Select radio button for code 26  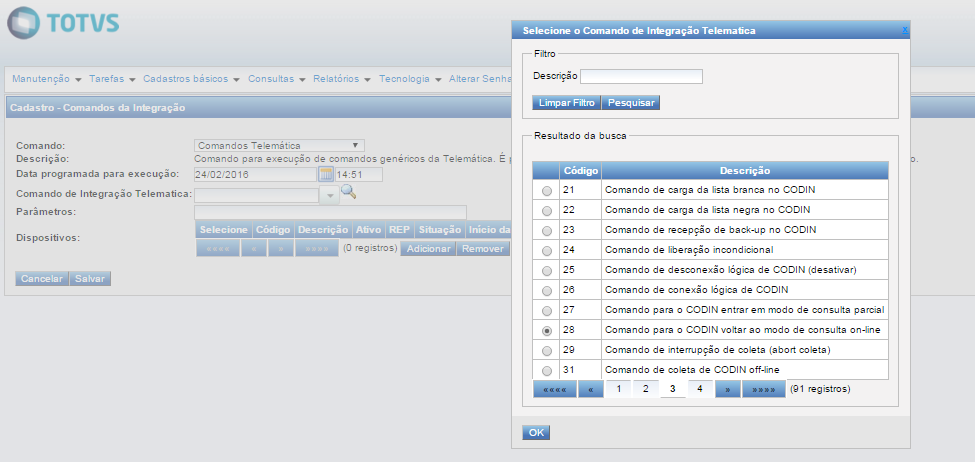[x=547, y=291]
